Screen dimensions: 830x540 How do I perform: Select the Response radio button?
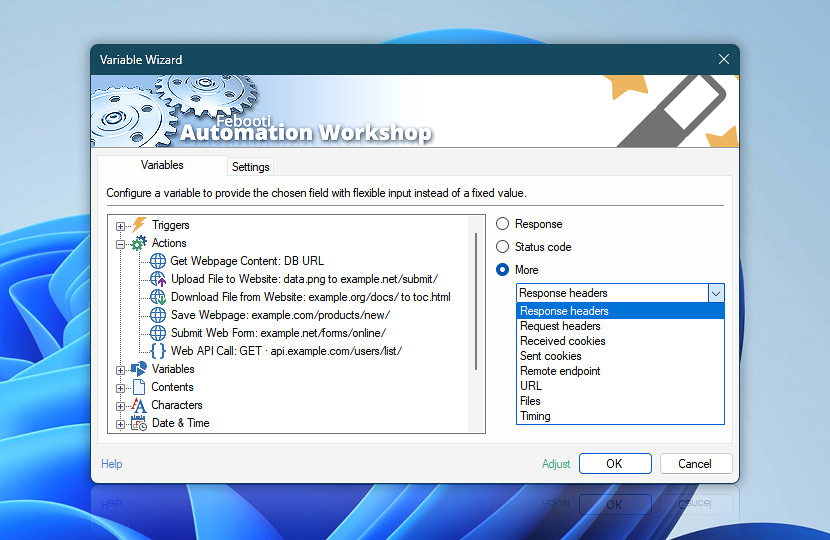tap(502, 224)
